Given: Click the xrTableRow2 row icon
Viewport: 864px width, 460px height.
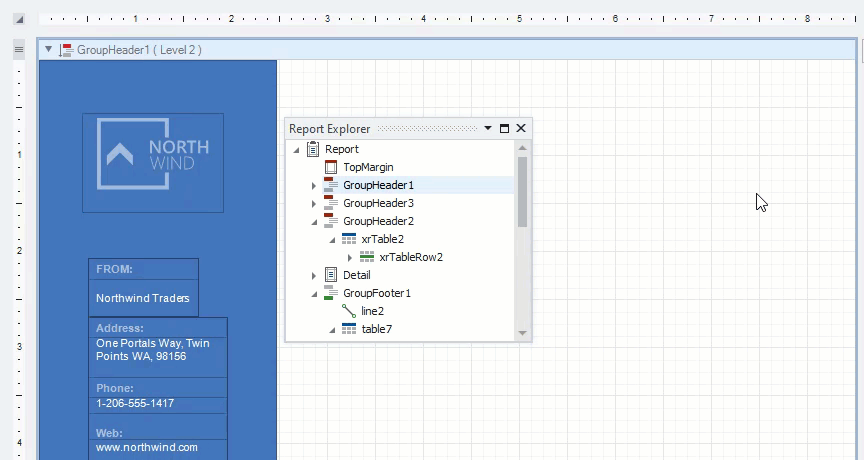Looking at the screenshot, I should click(x=367, y=257).
